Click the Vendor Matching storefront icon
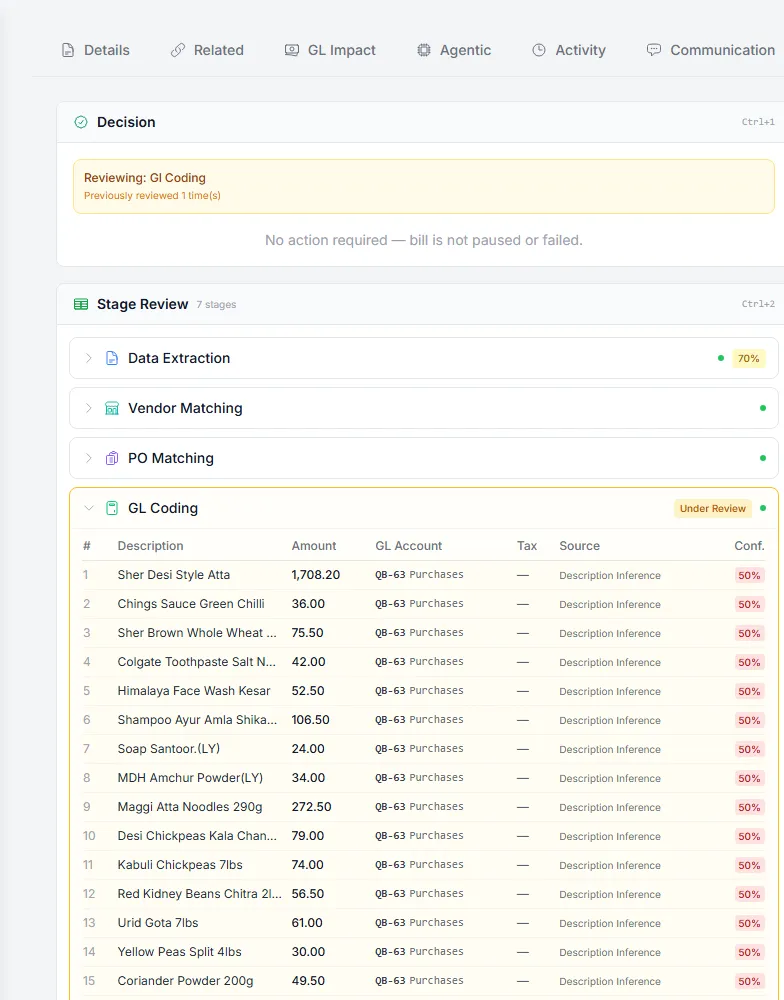The width and height of the screenshot is (784, 1000). [112, 408]
